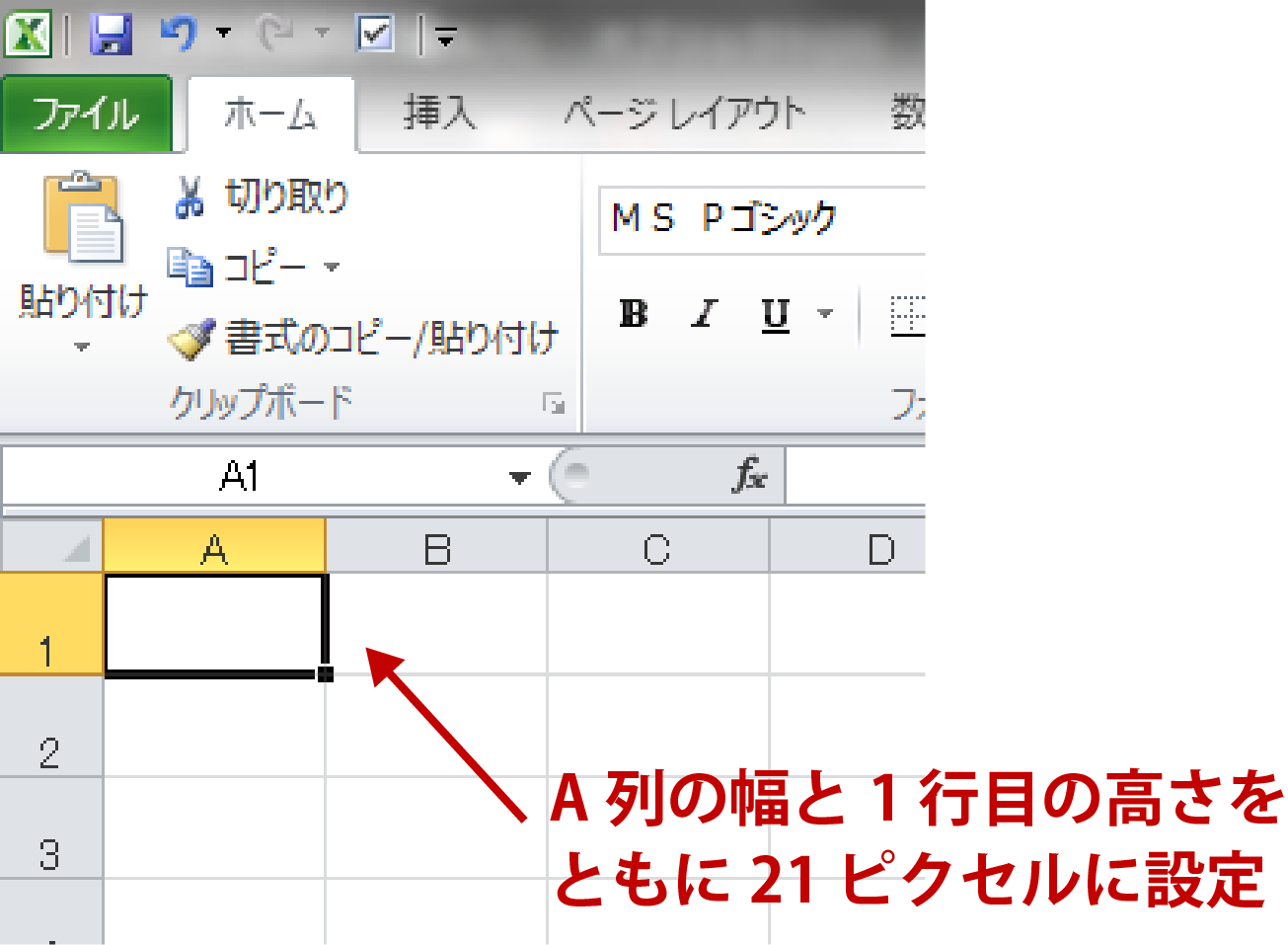Image resolution: width=1288 pixels, height=945 pixels.
Task: Toggle Italic formatting
Action: pyautogui.click(x=703, y=314)
